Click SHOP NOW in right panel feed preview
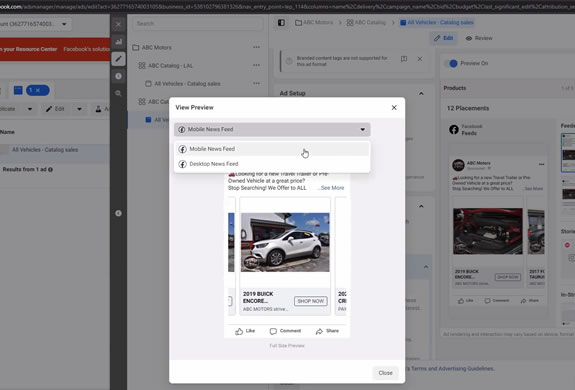Image resolution: width=575 pixels, height=390 pixels. [x=507, y=277]
